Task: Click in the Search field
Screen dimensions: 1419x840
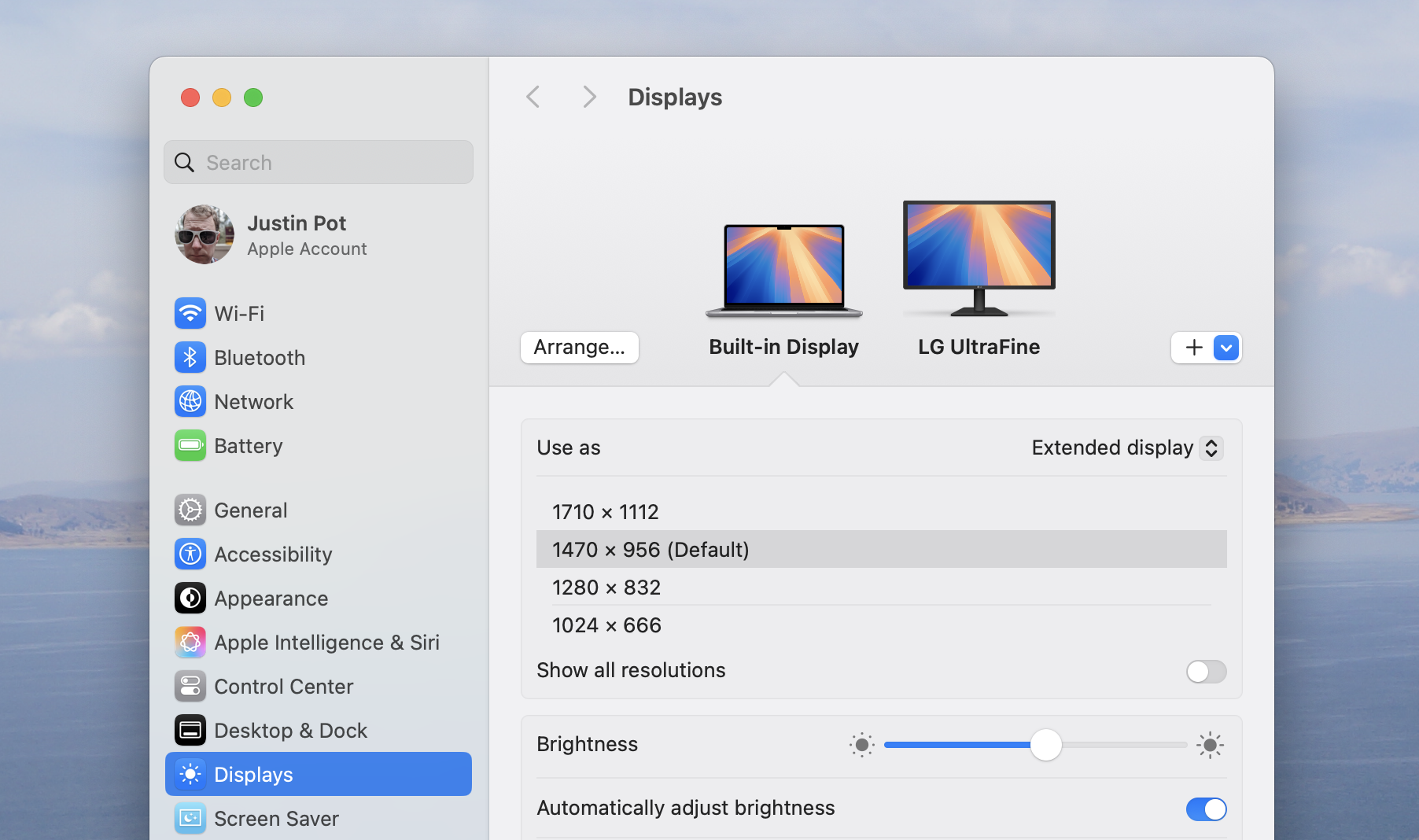Action: tap(319, 162)
